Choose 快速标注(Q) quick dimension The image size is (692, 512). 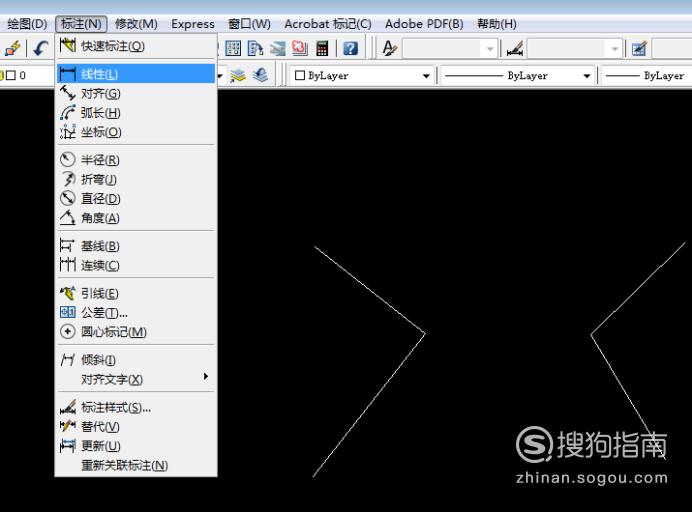coord(136,46)
